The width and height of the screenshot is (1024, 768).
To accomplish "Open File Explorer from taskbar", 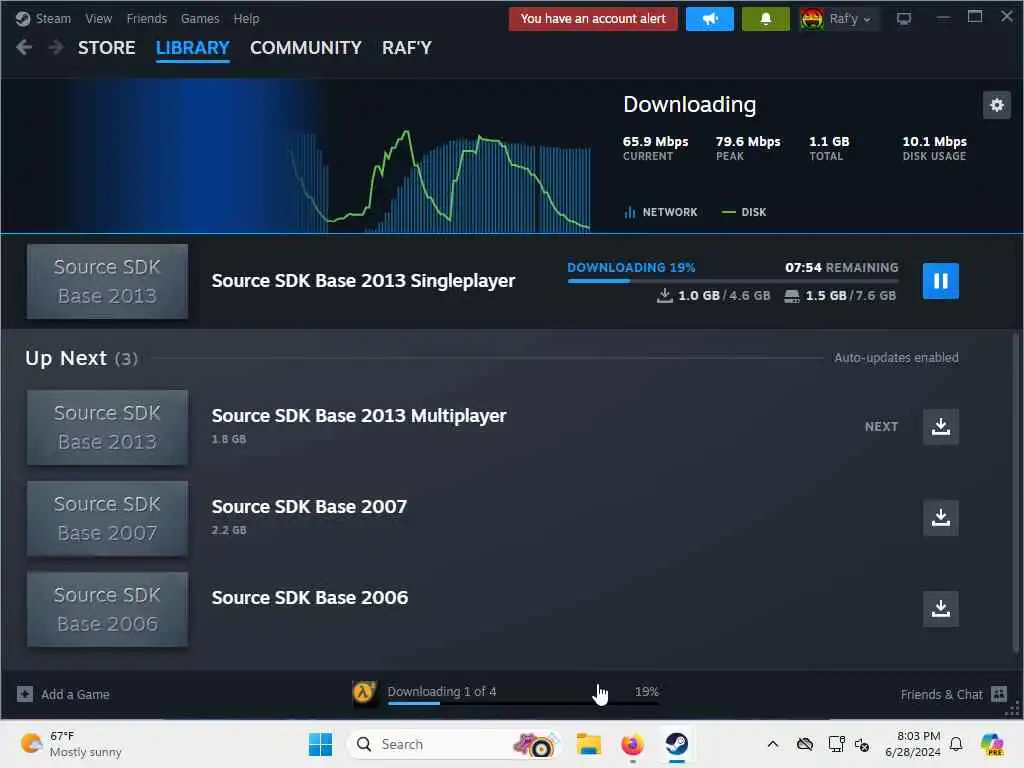I will pyautogui.click(x=588, y=744).
